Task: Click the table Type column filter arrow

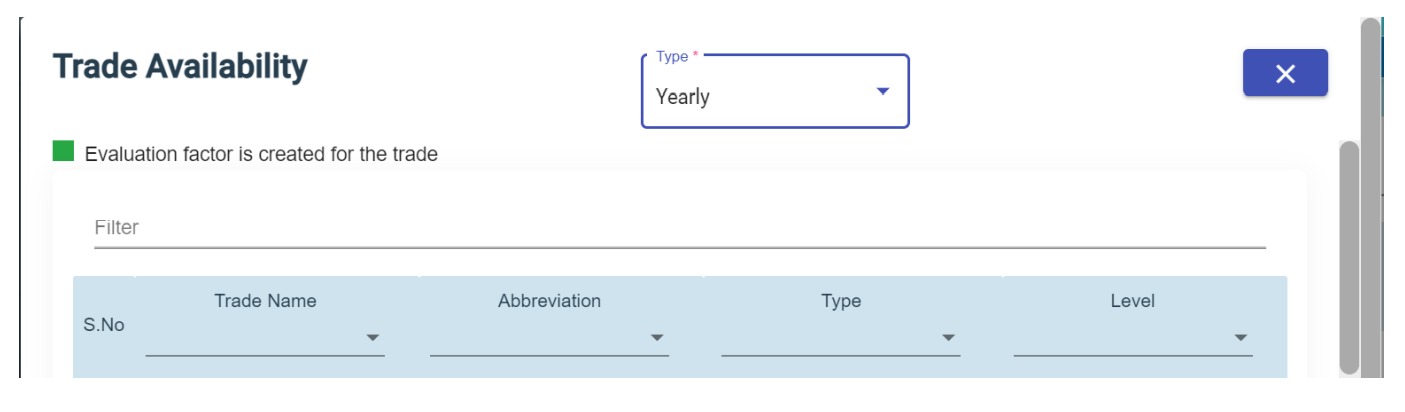Action: pyautogui.click(x=948, y=338)
